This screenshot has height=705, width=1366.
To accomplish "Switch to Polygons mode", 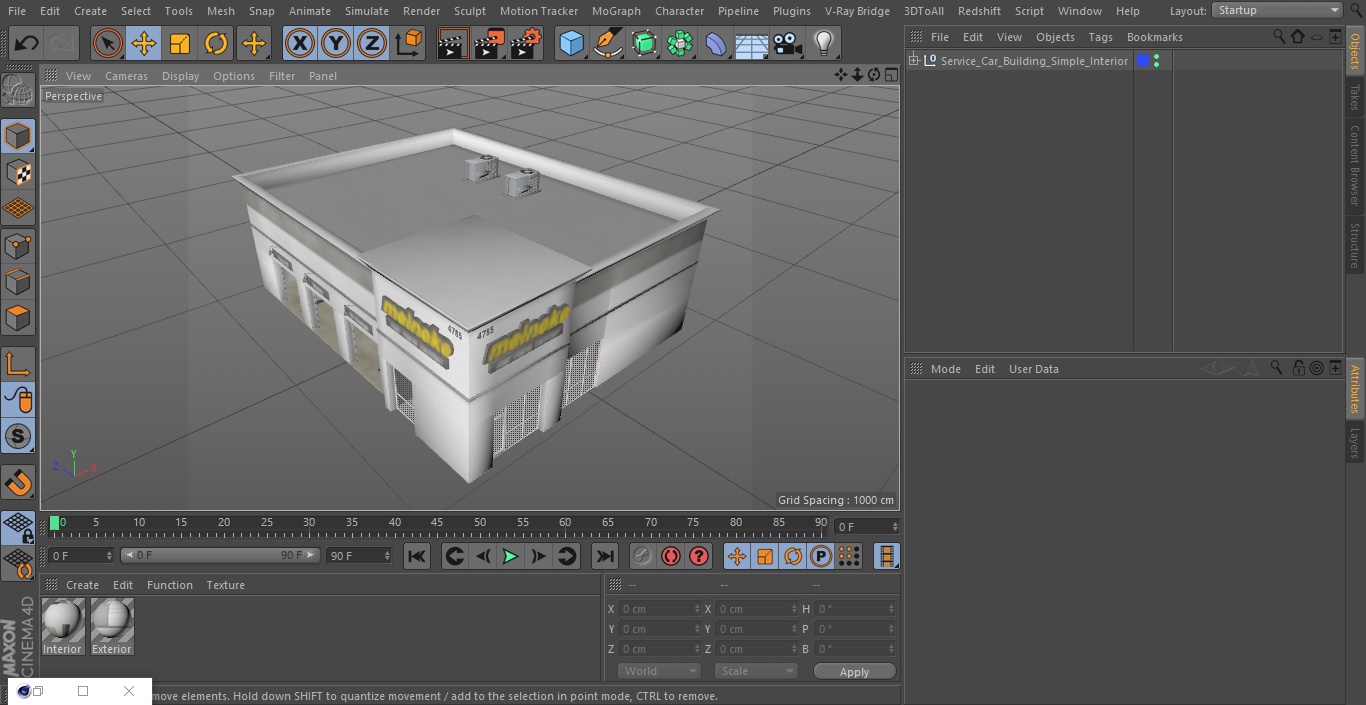I will coord(18,318).
